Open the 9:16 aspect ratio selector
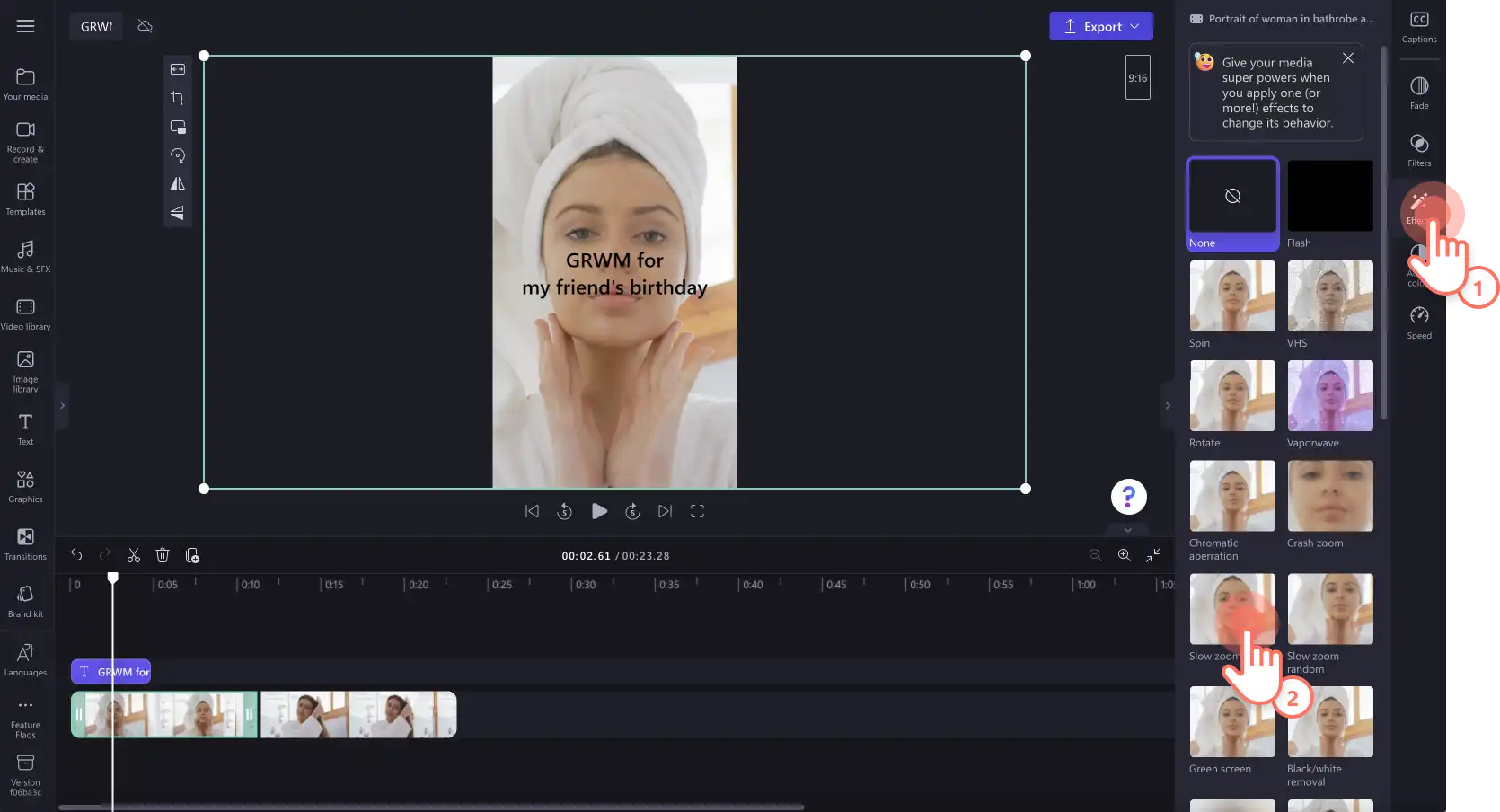 point(1138,78)
